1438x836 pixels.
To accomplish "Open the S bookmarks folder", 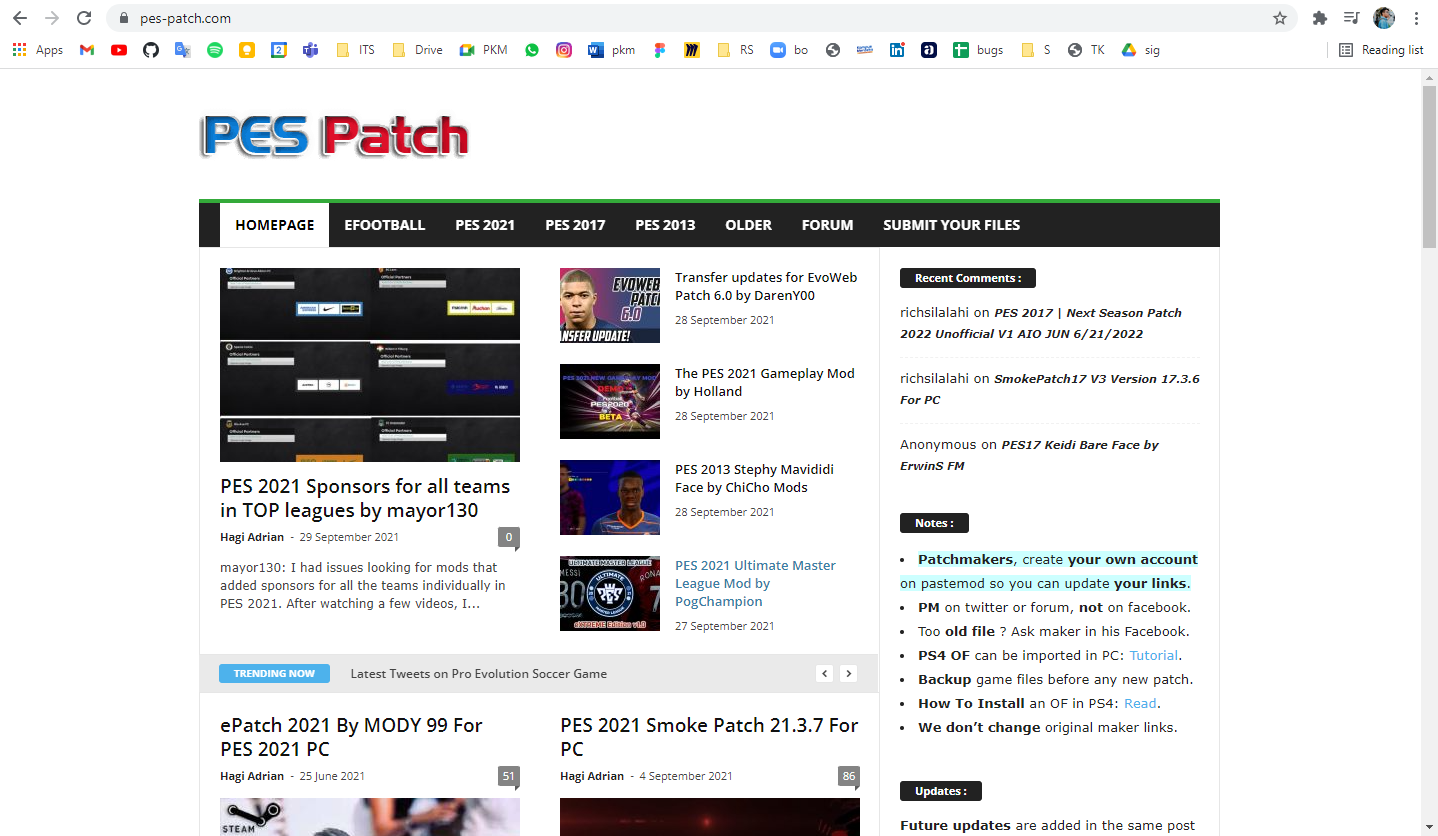I will point(1036,50).
